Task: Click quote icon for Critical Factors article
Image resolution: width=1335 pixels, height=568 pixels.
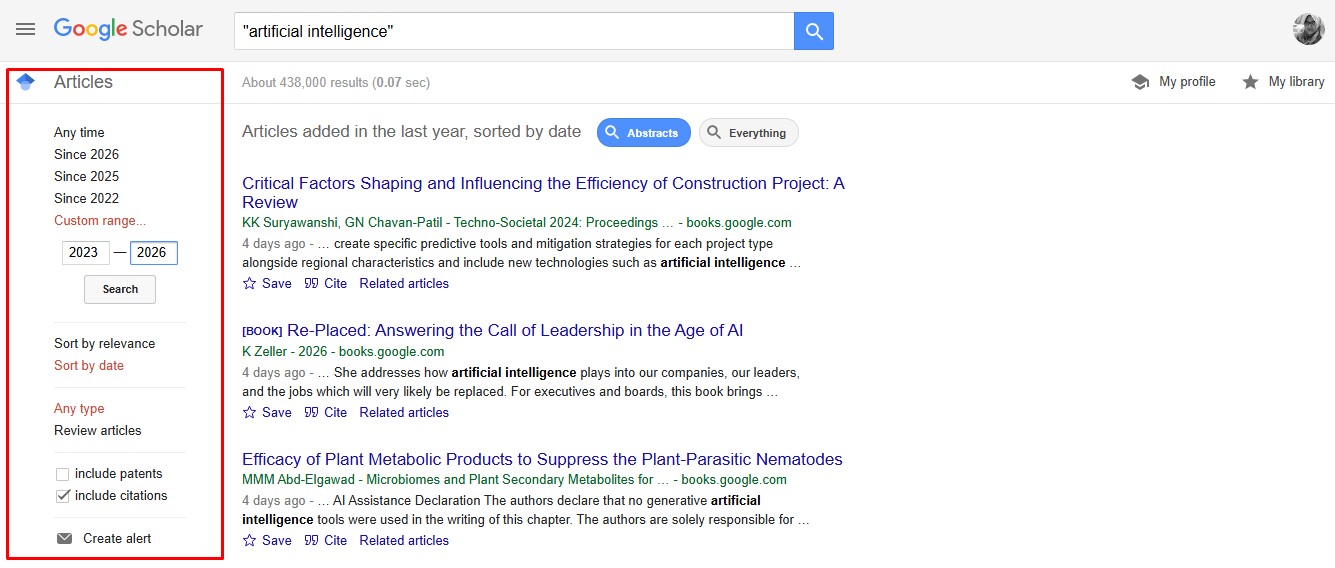Action: 312,283
